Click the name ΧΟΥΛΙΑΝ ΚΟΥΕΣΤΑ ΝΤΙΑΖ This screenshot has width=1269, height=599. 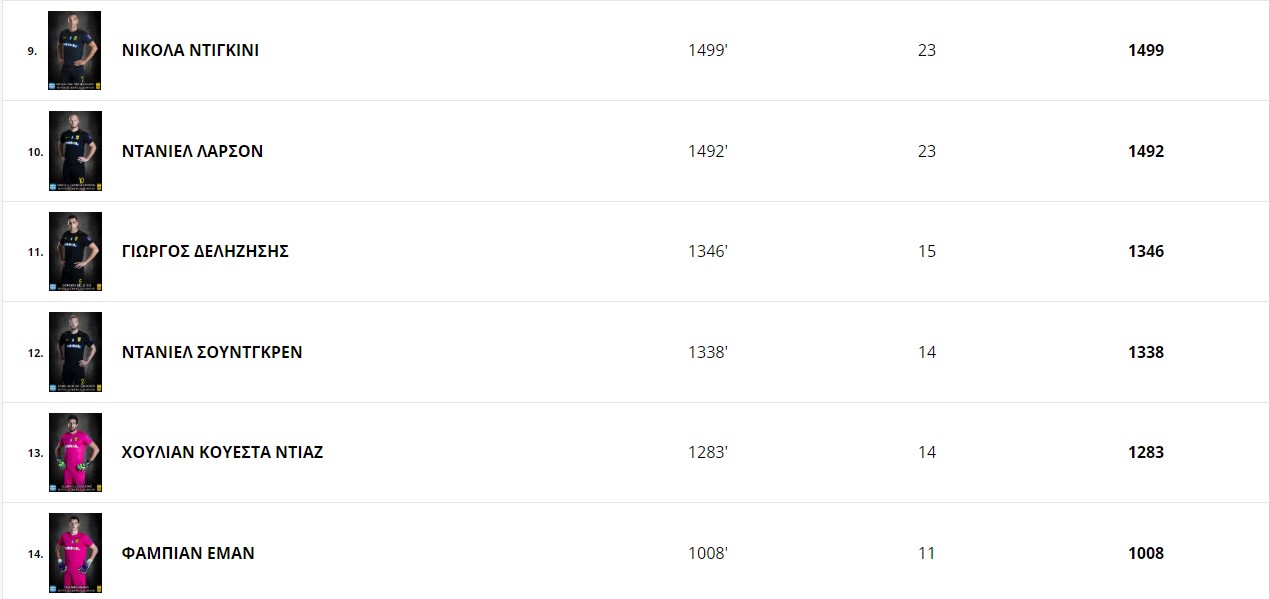[x=222, y=452]
